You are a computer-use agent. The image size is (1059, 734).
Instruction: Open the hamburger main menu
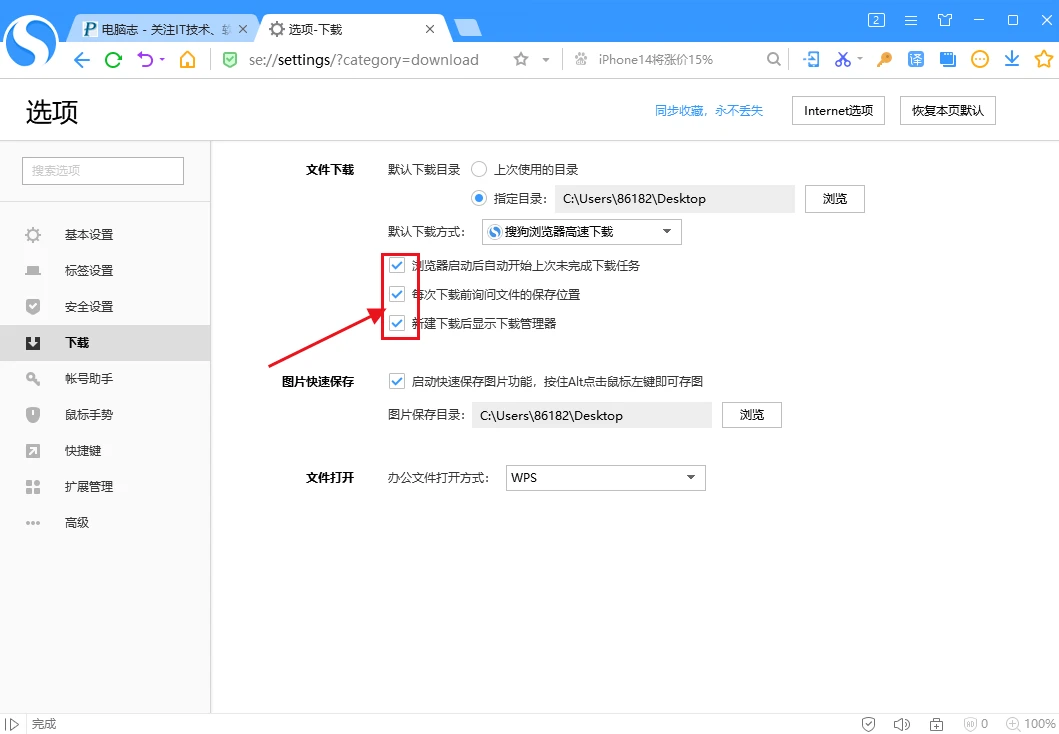(x=911, y=20)
